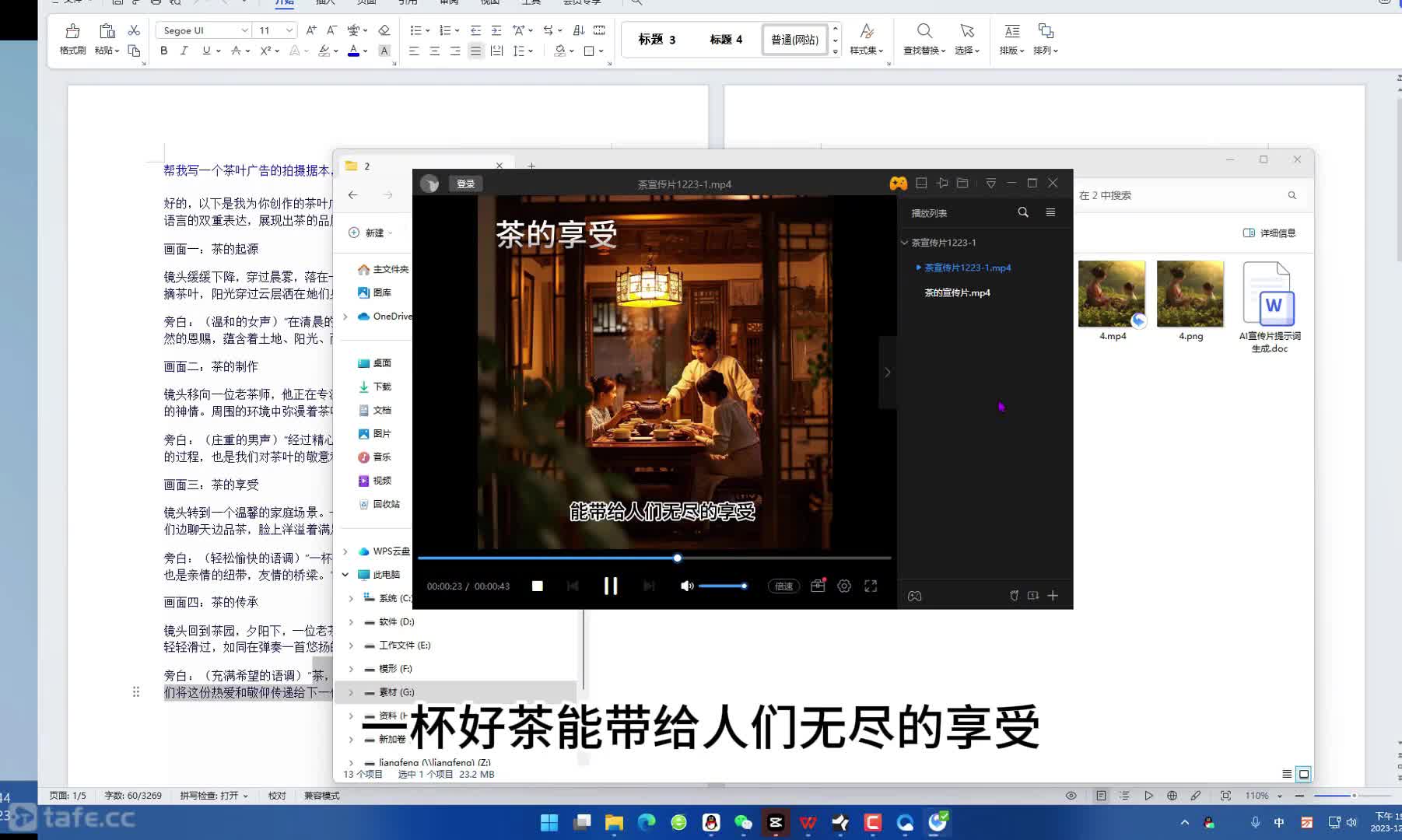
Task: Toggle the details pane (详细信息) in Explorer
Action: point(1269,233)
